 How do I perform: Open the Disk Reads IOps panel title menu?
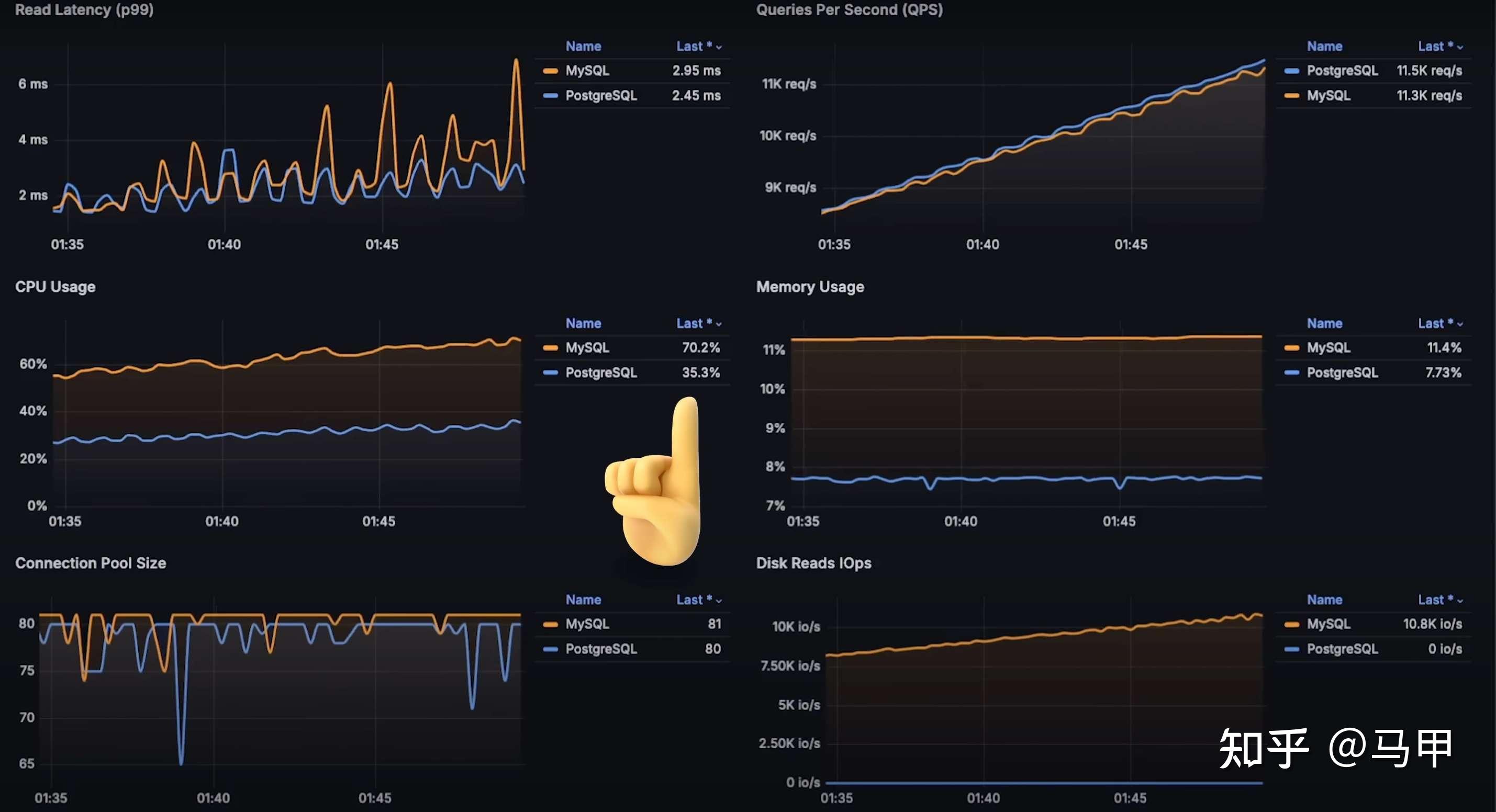(813, 563)
